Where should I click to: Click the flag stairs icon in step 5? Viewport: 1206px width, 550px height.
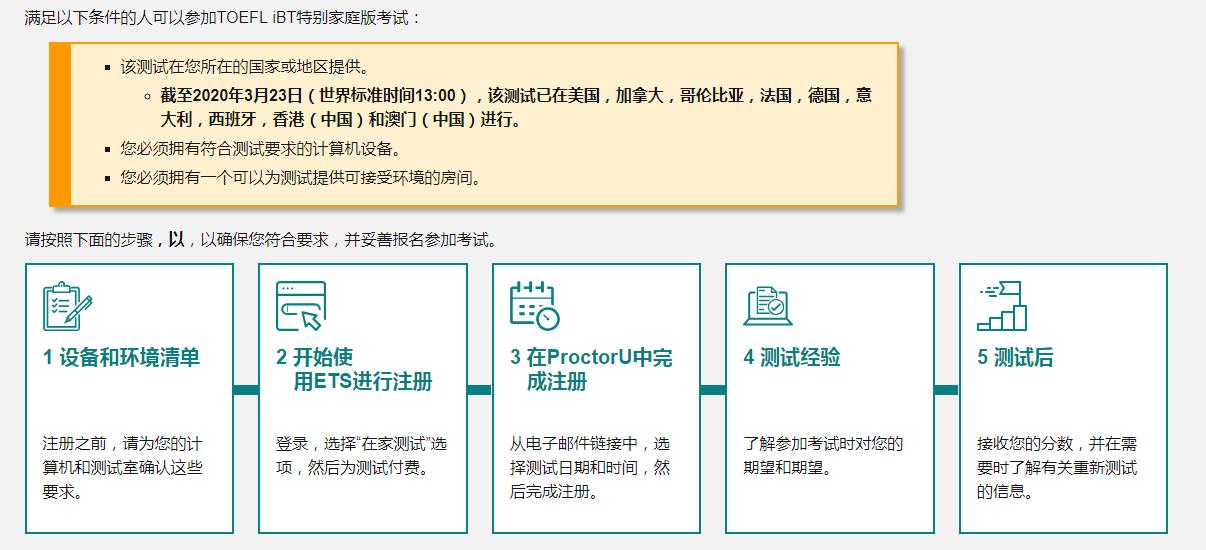pos(1002,306)
